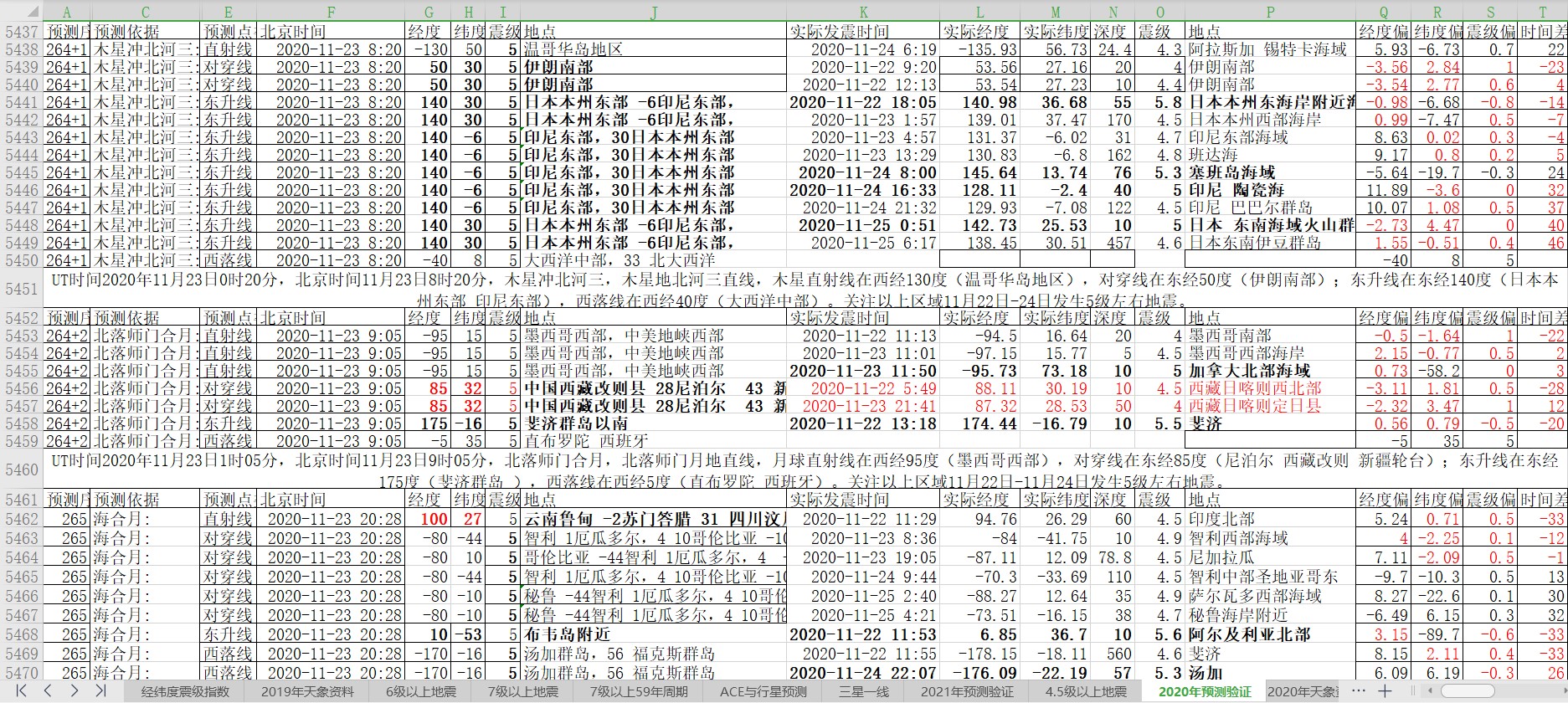Open the 2021年预测验证 sheet tab

coord(966,691)
